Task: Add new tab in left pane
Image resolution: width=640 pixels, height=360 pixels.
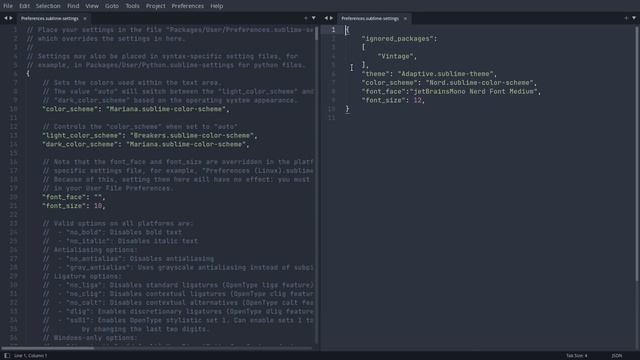Action: 306,18
